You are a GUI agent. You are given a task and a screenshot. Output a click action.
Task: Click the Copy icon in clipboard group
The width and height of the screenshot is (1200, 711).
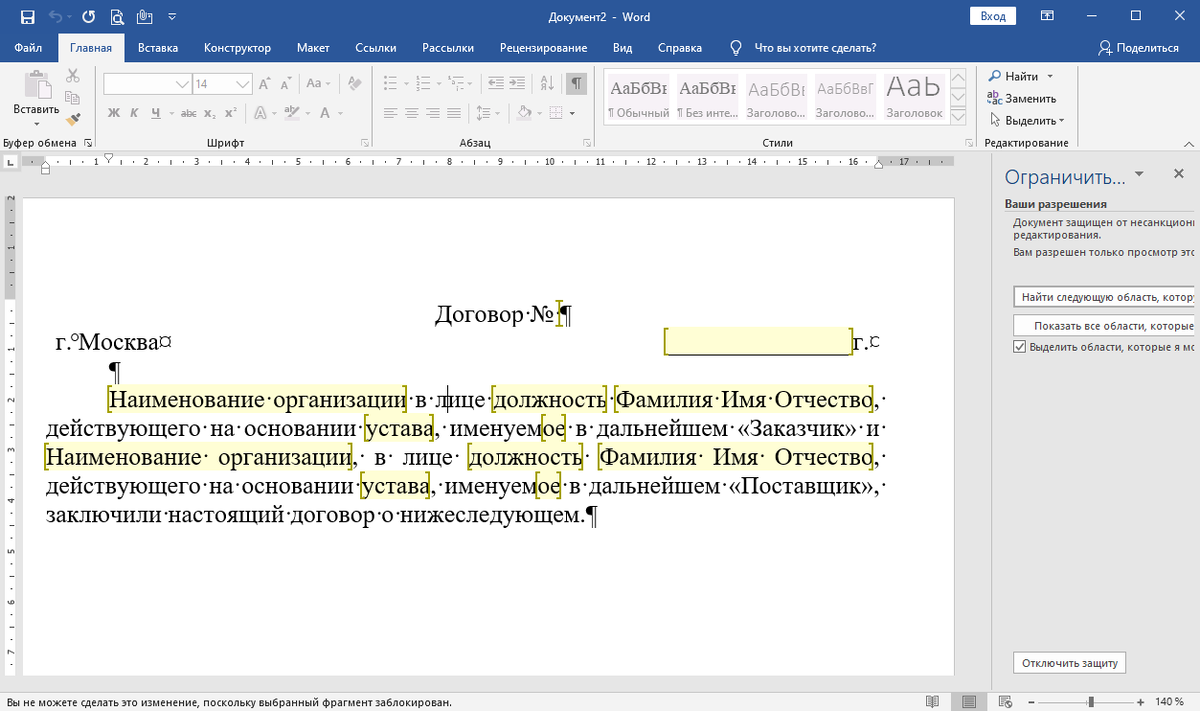(x=73, y=98)
